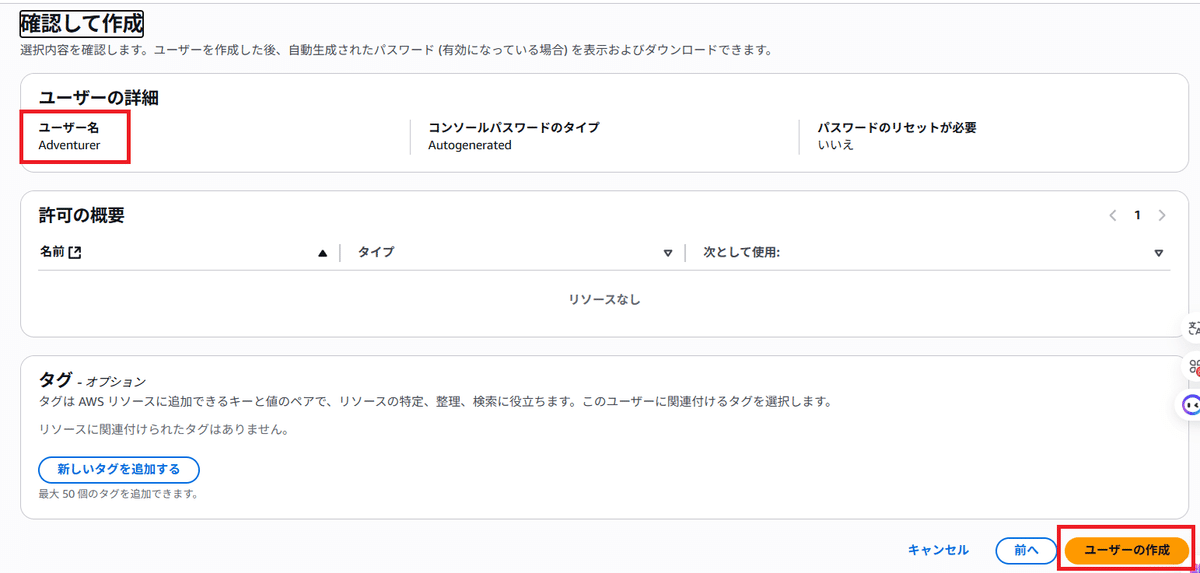
Task: Click the 名前 column header
Action: tap(51, 253)
